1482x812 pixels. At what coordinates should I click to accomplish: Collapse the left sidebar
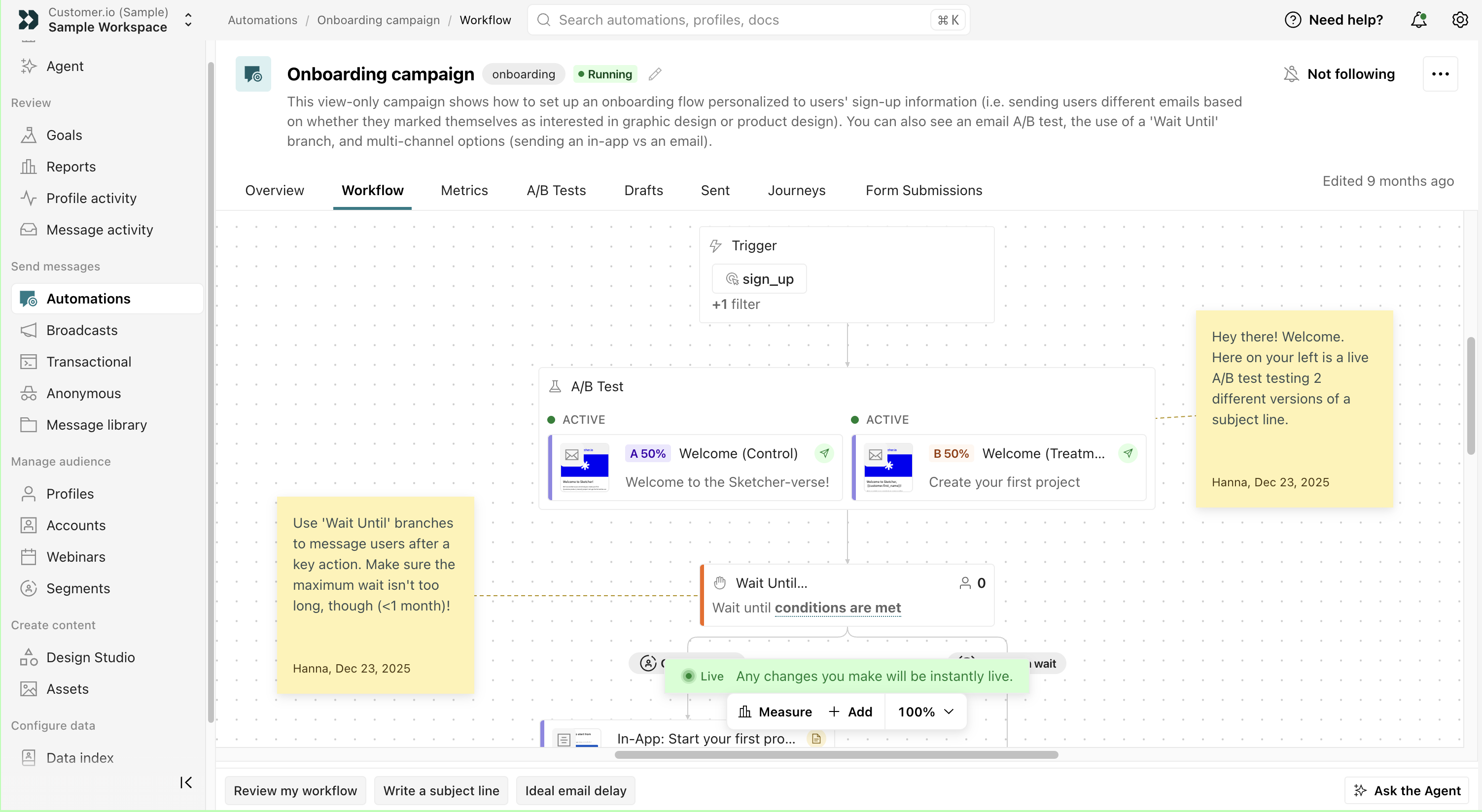click(x=186, y=782)
